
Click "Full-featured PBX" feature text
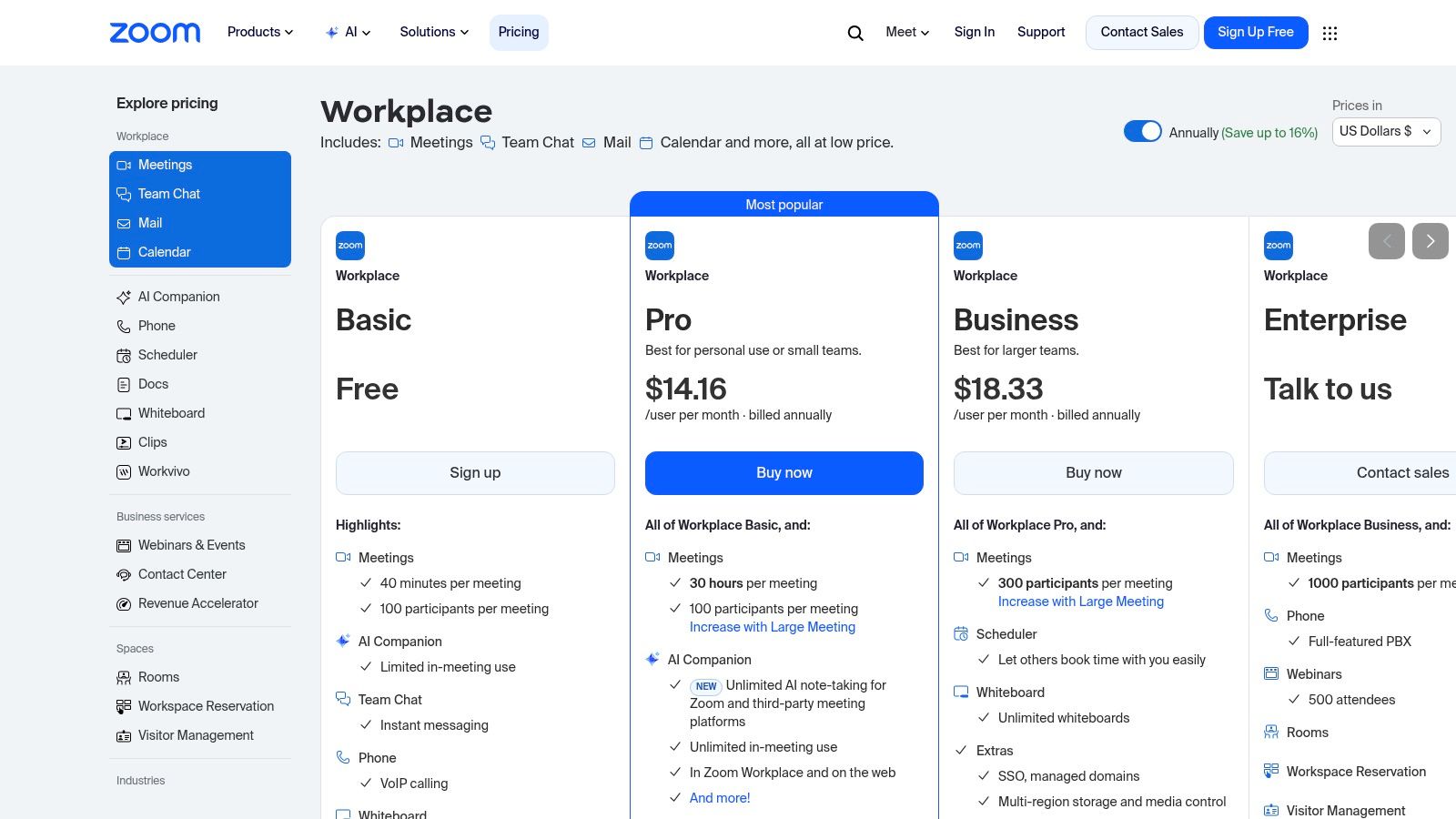(1360, 642)
